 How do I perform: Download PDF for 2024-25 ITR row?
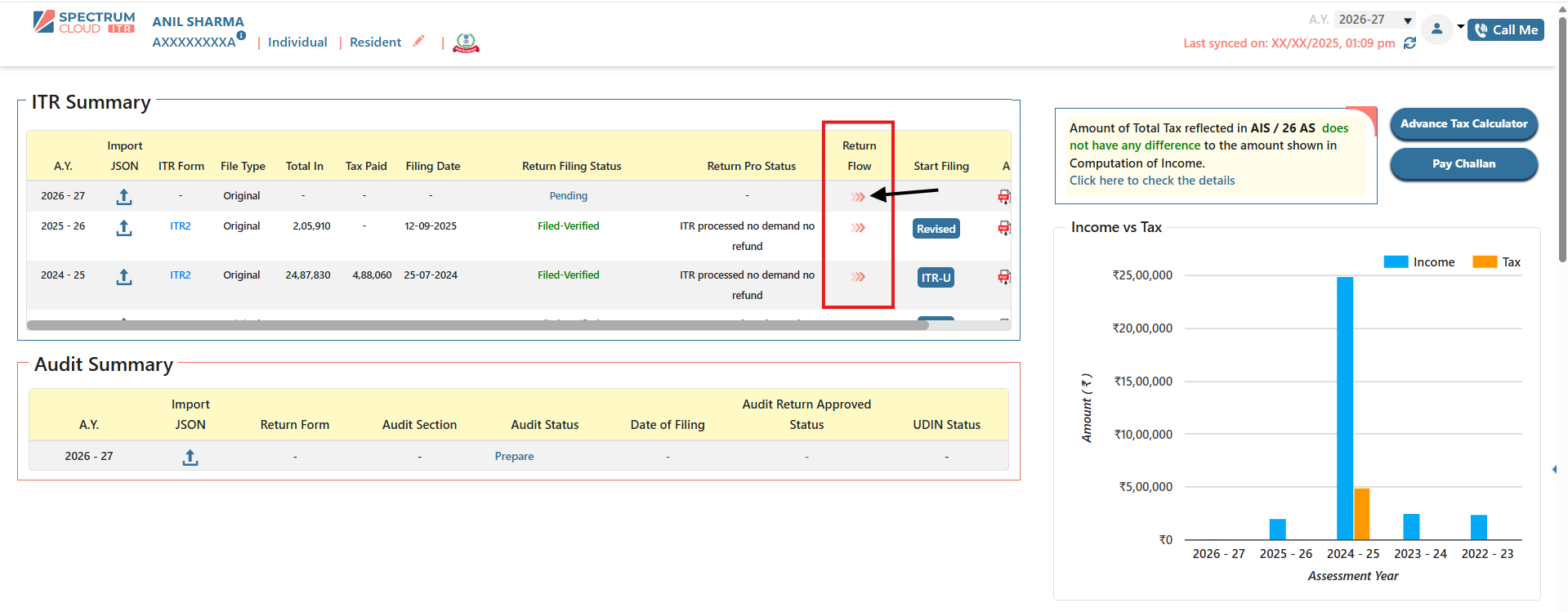pyautogui.click(x=1003, y=277)
